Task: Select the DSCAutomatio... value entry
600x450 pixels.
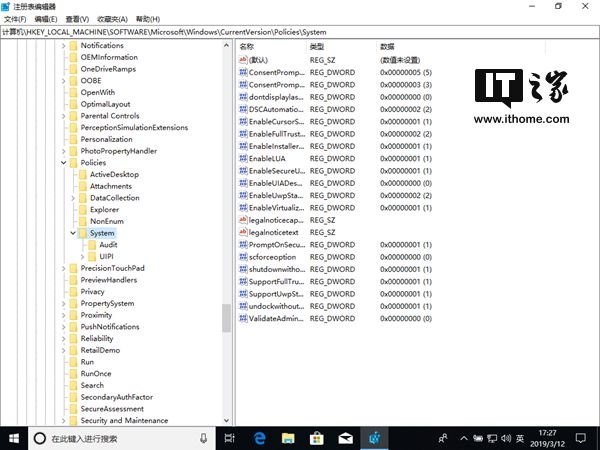Action: [x=276, y=109]
